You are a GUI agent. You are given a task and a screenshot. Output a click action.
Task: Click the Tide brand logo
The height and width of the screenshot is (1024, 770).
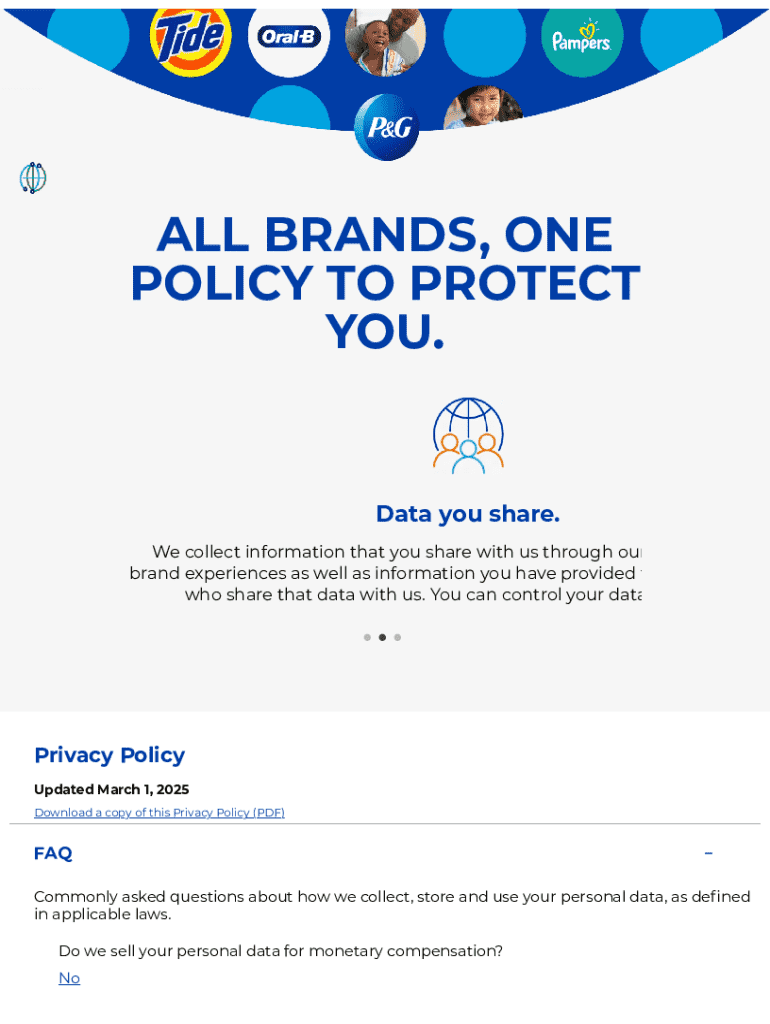point(190,38)
